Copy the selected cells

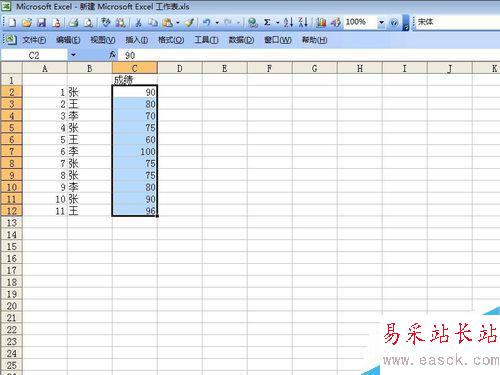153,22
